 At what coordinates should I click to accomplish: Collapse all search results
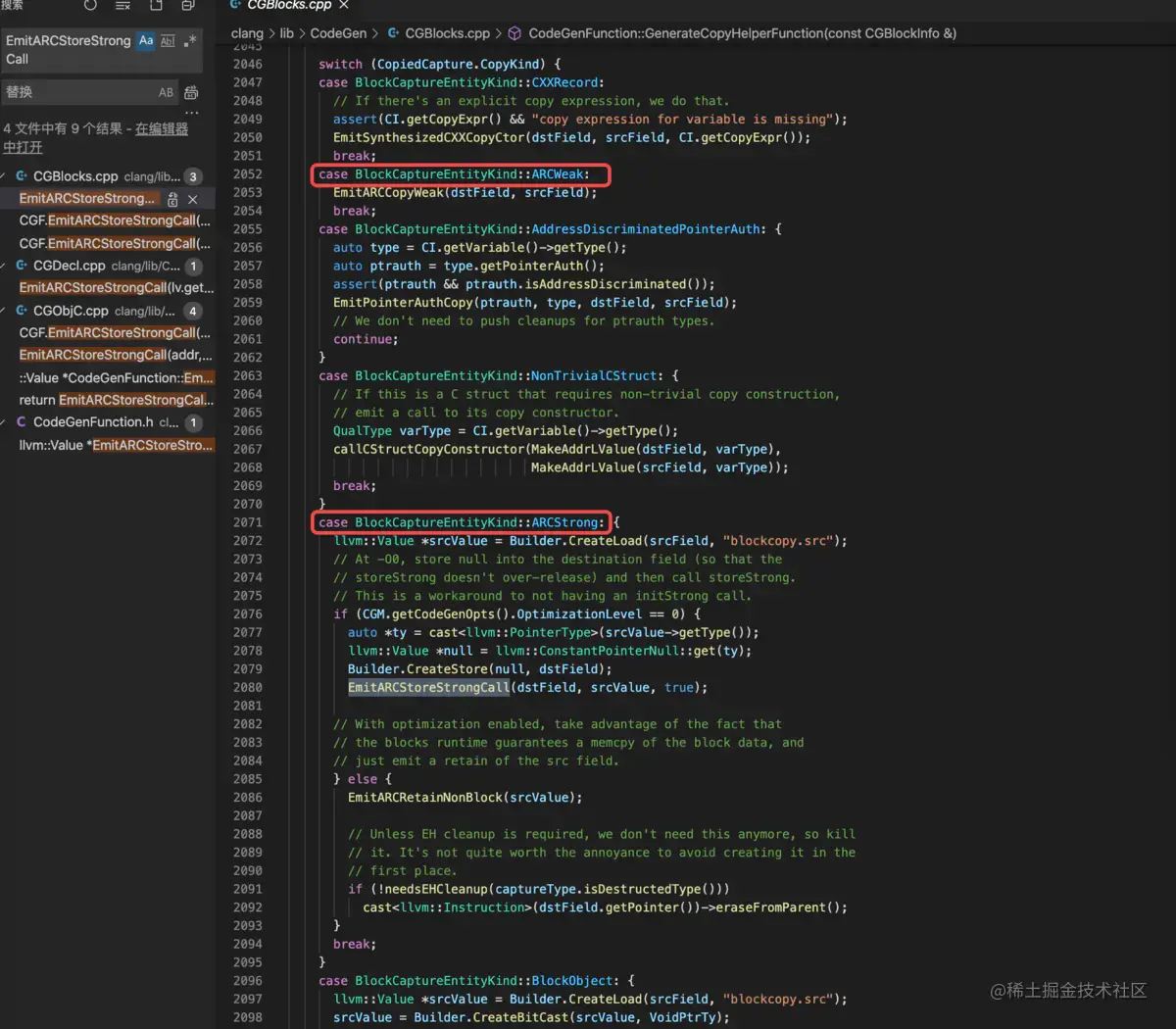188,6
